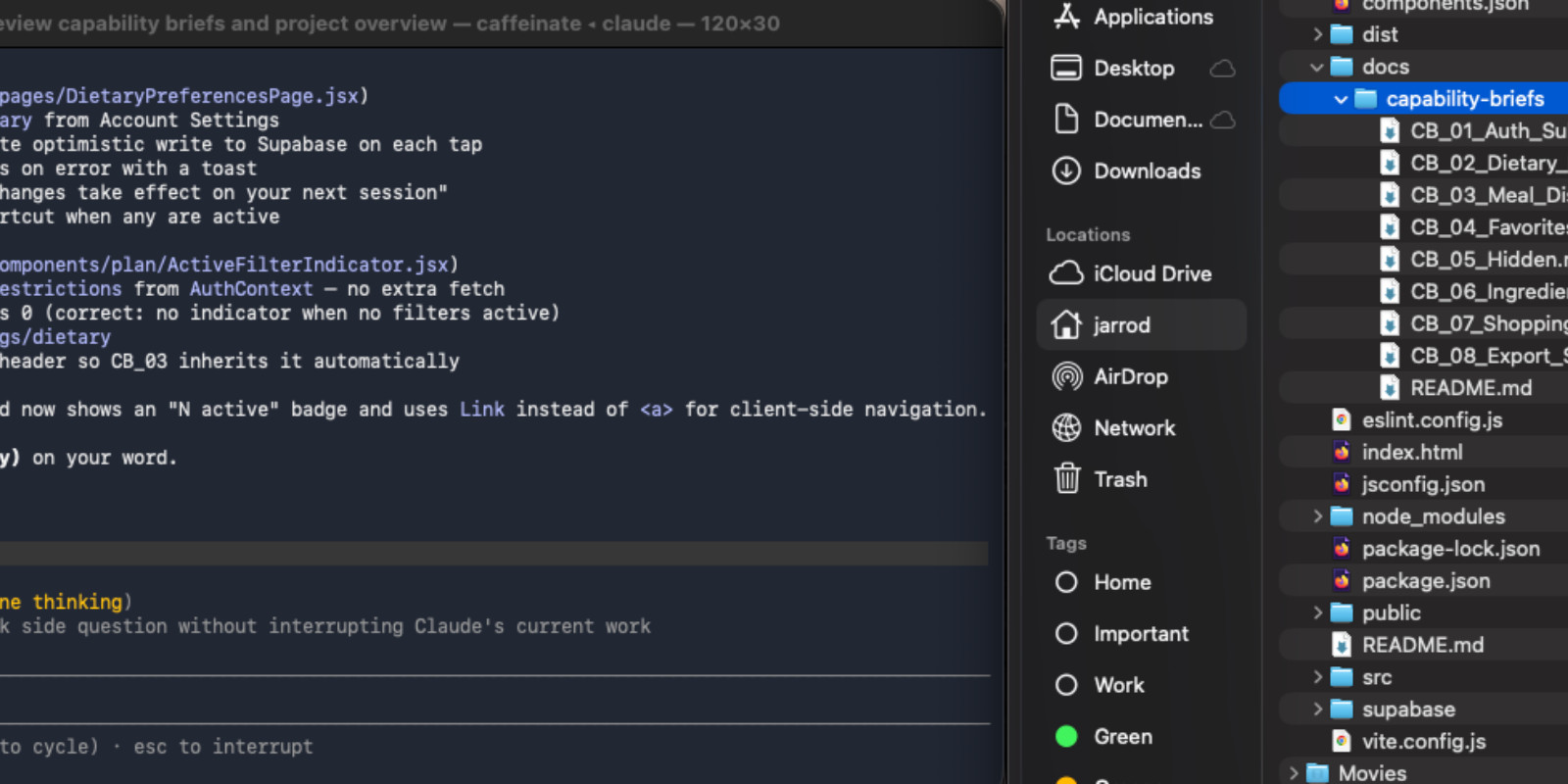Expand the node_modules folder
1568x784 pixels.
tap(1317, 516)
